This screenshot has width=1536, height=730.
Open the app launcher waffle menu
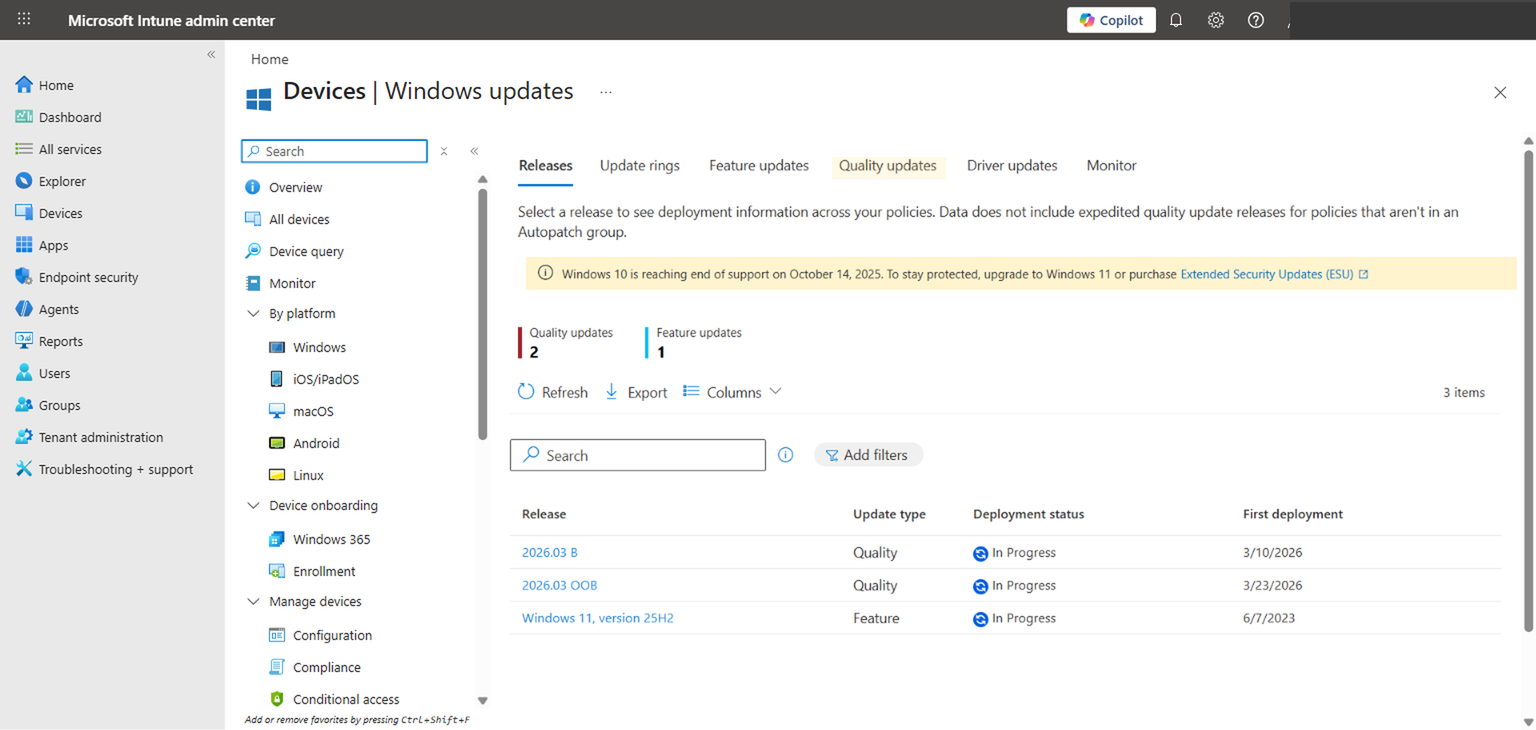coord(23,19)
